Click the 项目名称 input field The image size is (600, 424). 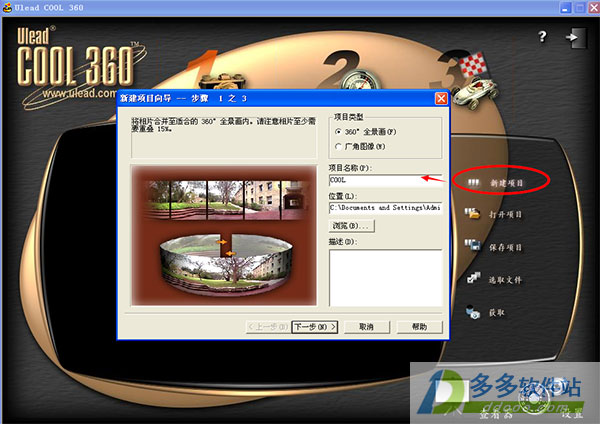(x=385, y=180)
